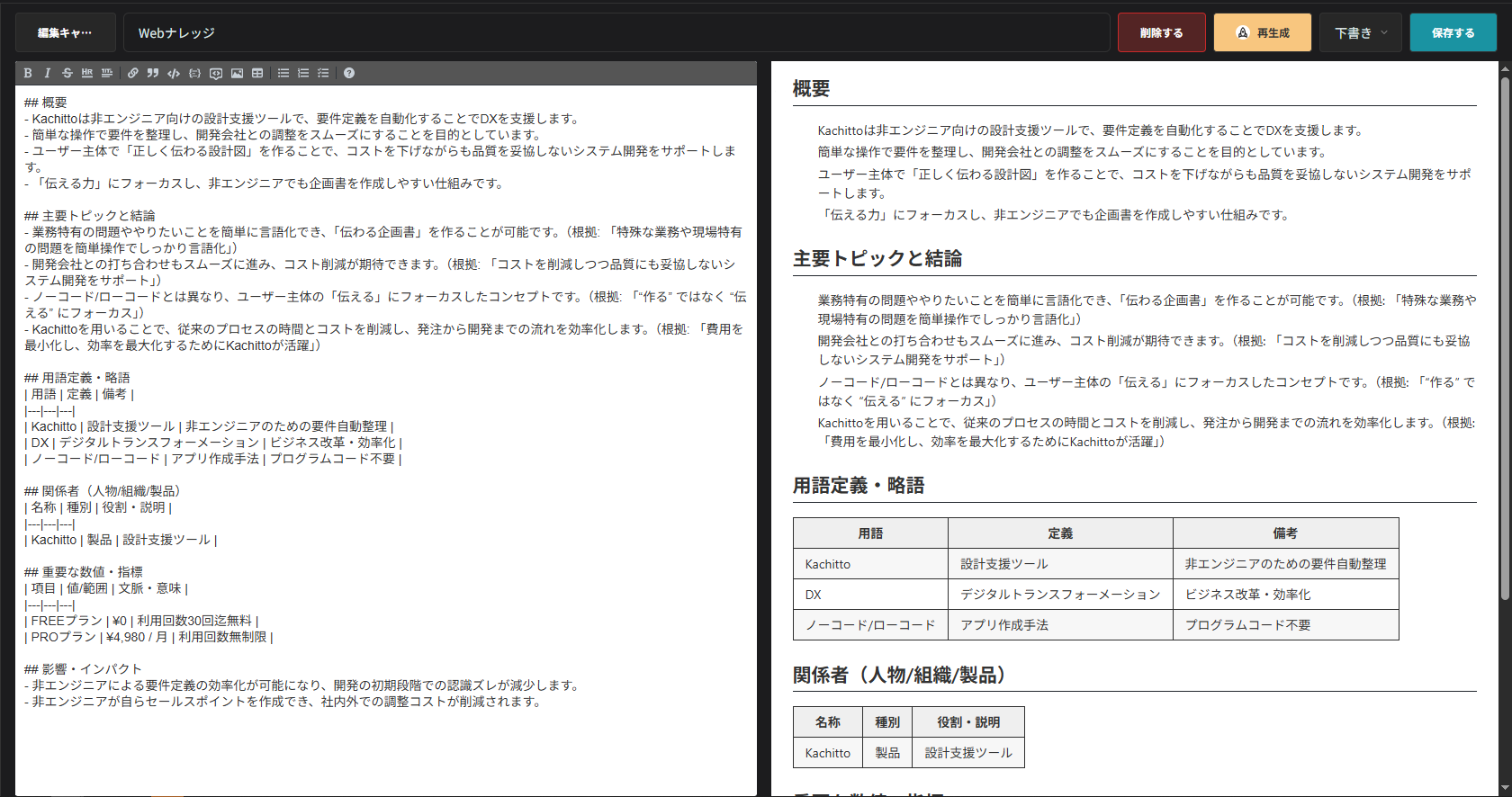Insert an image into the editor
The image size is (1512, 797).
tap(237, 73)
